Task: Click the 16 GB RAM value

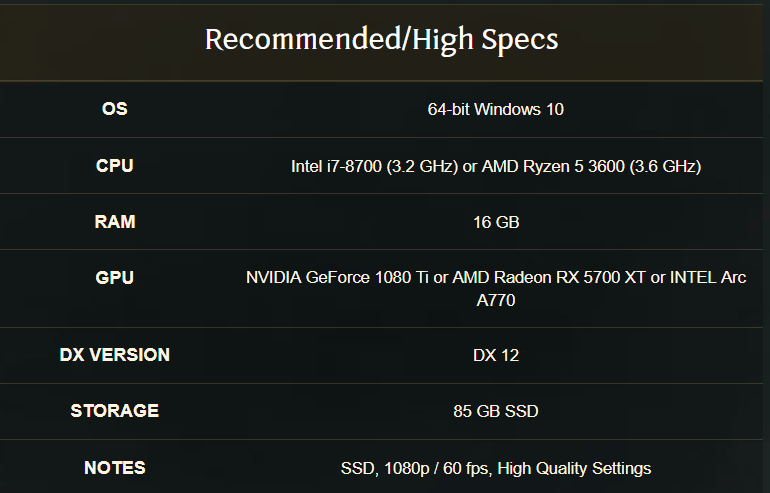Action: tap(496, 222)
